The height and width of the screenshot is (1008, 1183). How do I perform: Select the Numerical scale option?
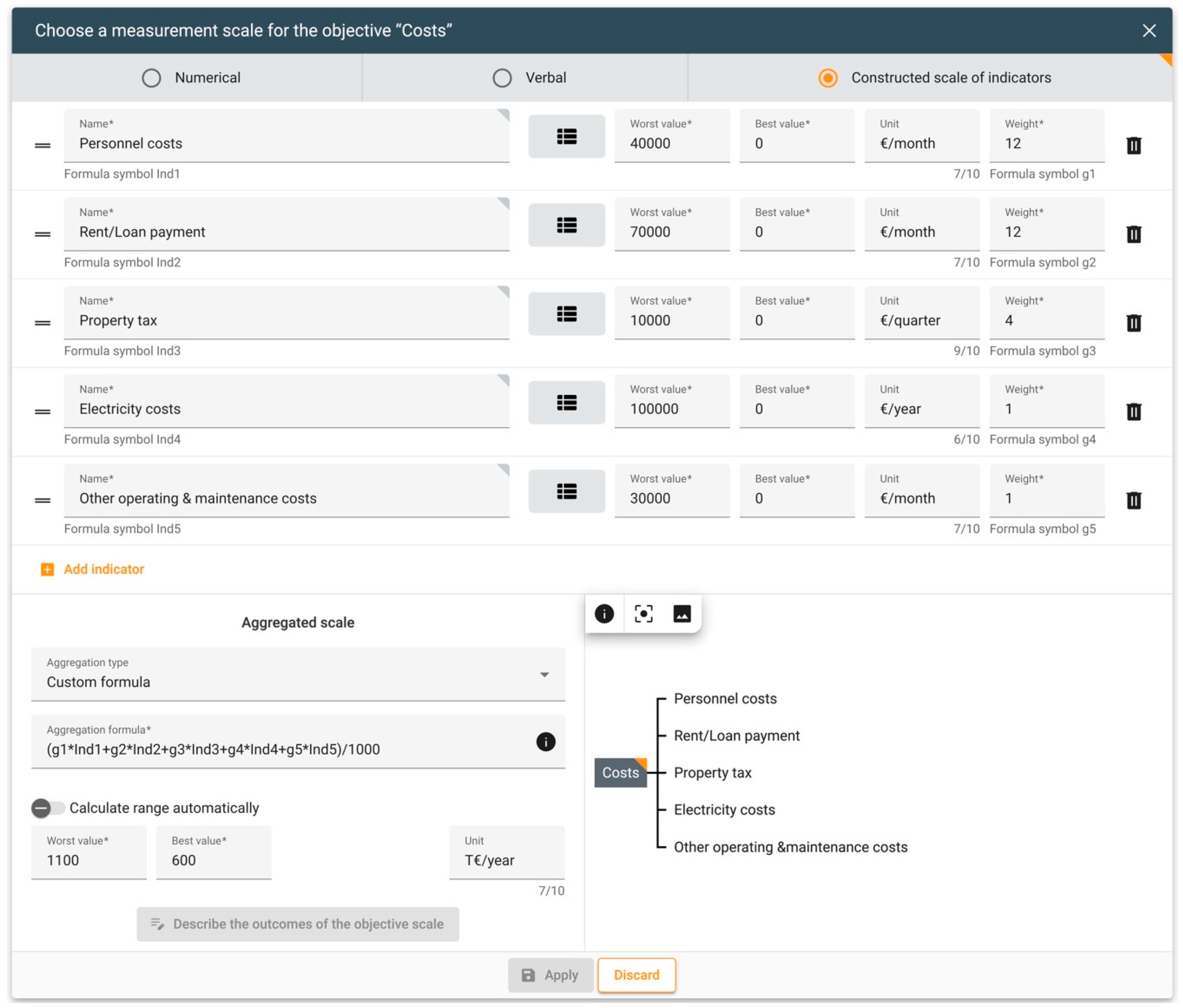[151, 78]
